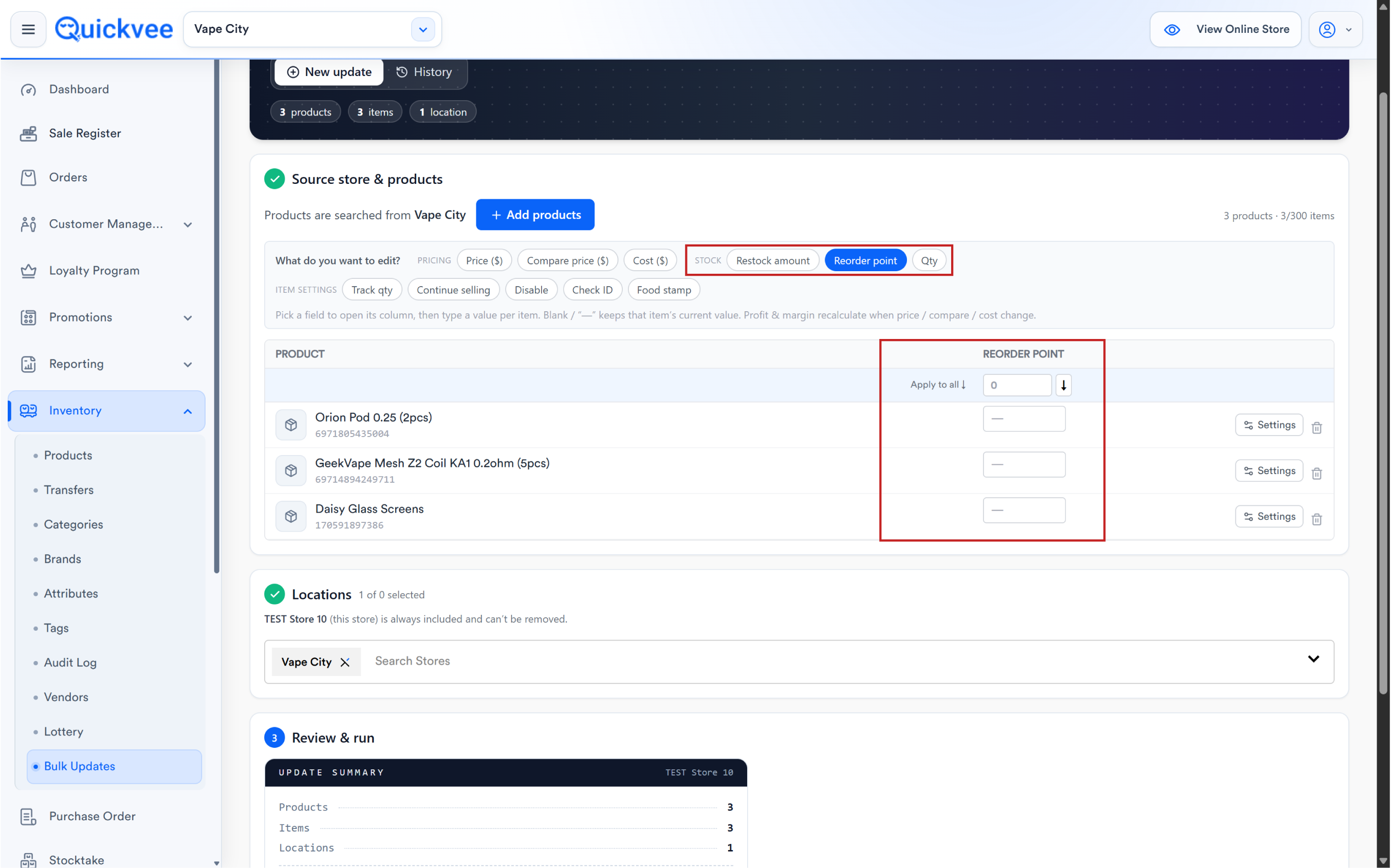
Task: Click reorder point field for GeekVape Mesh
Action: point(1024,464)
